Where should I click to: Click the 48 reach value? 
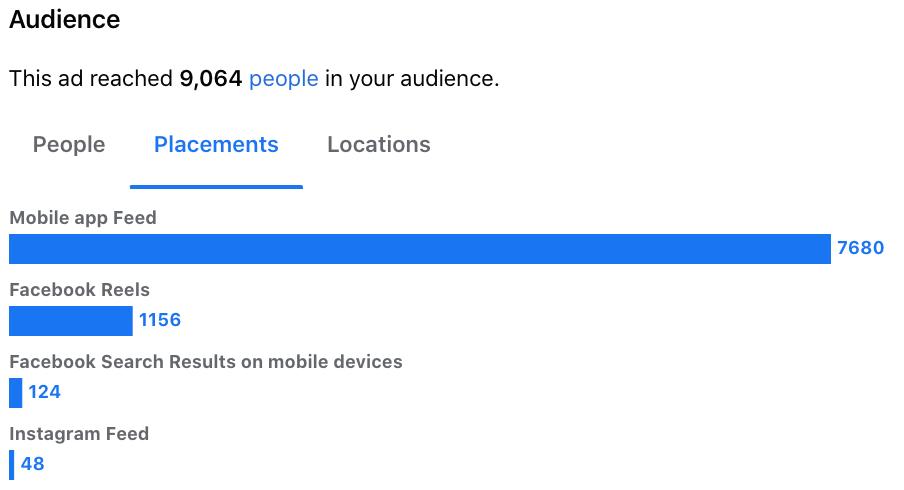click(x=33, y=465)
